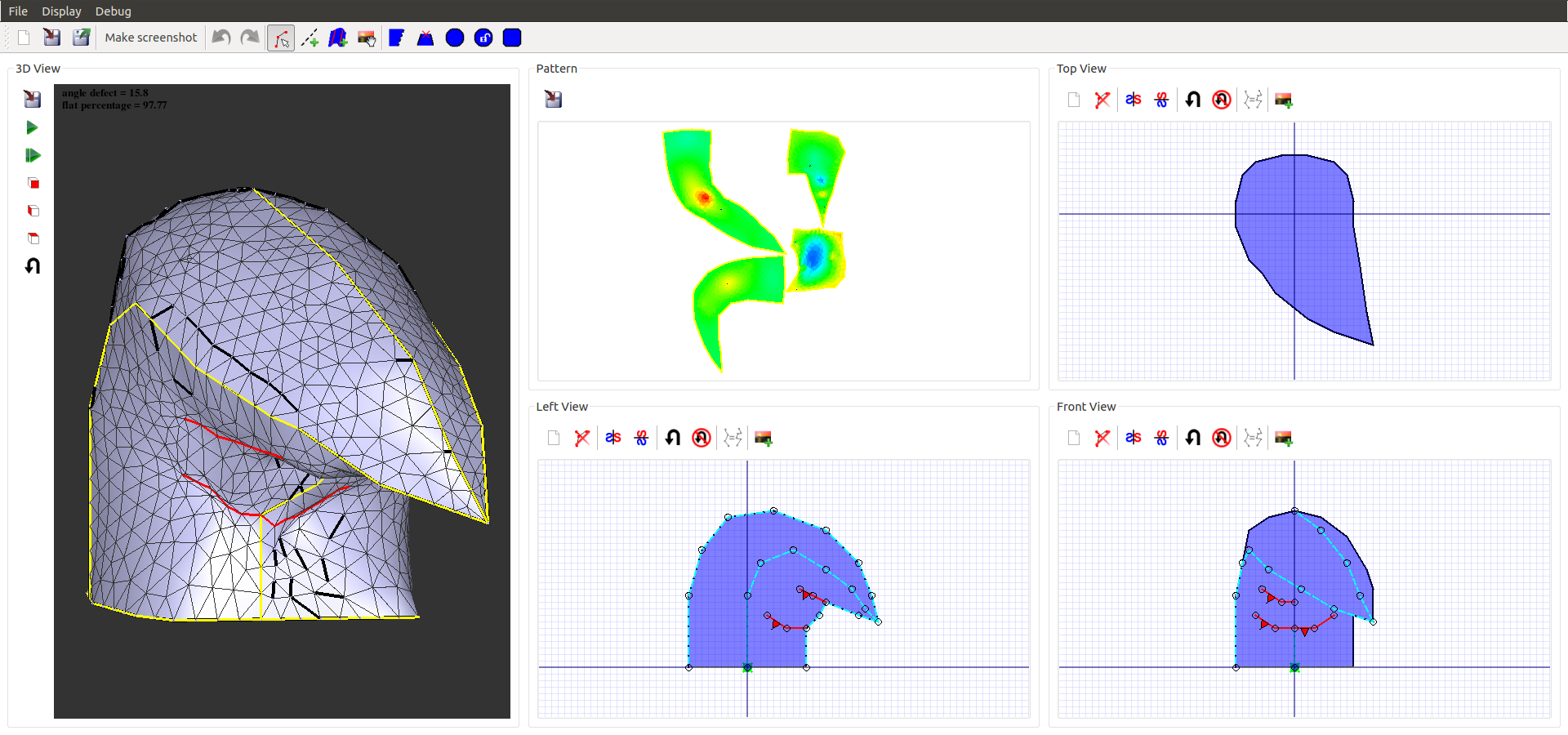This screenshot has height=735, width=1568.
Task: Click horizontal mirror symmetry icon in Top View
Action: point(1161,100)
